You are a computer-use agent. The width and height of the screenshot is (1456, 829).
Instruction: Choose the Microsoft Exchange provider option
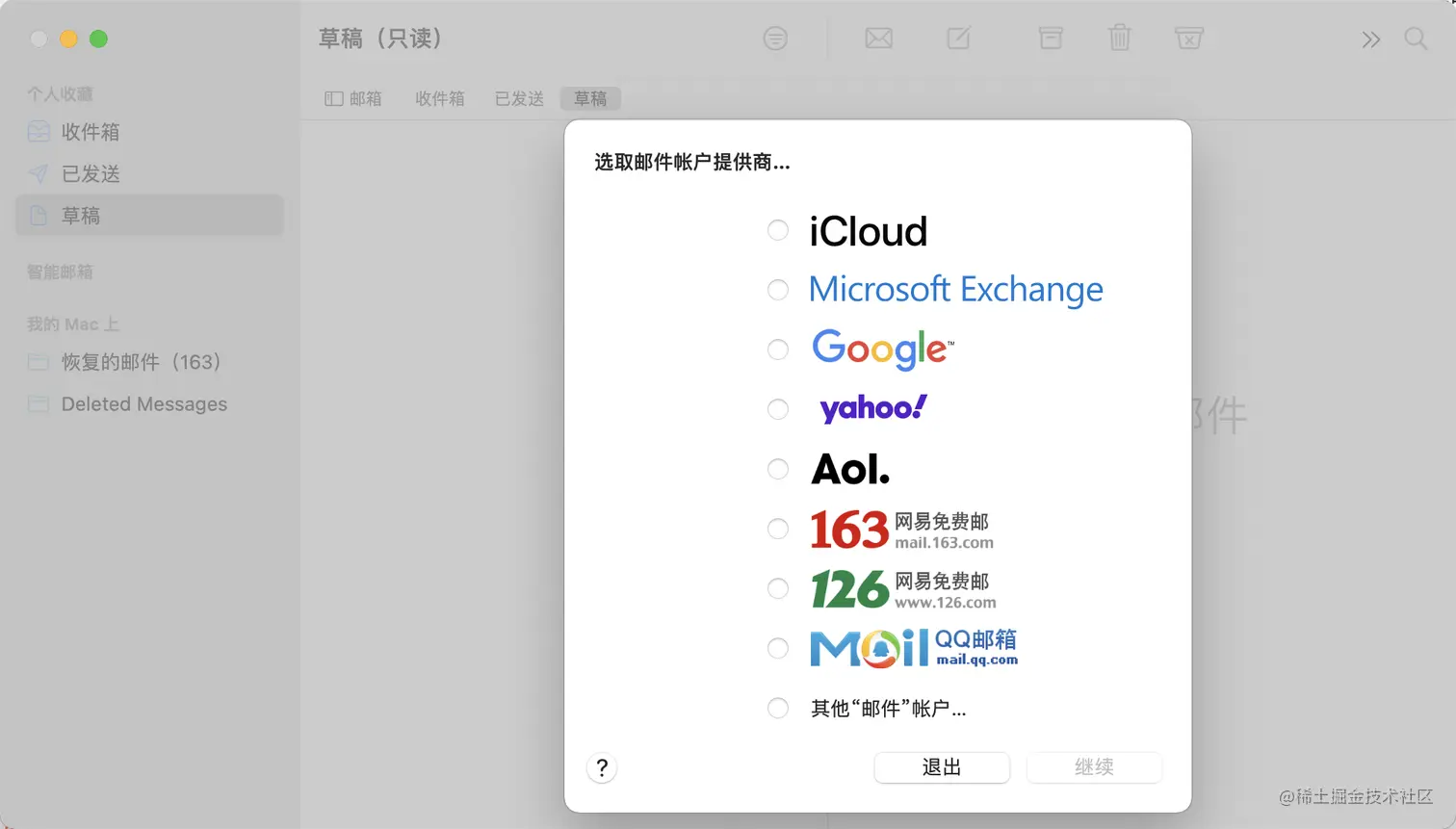tap(778, 290)
